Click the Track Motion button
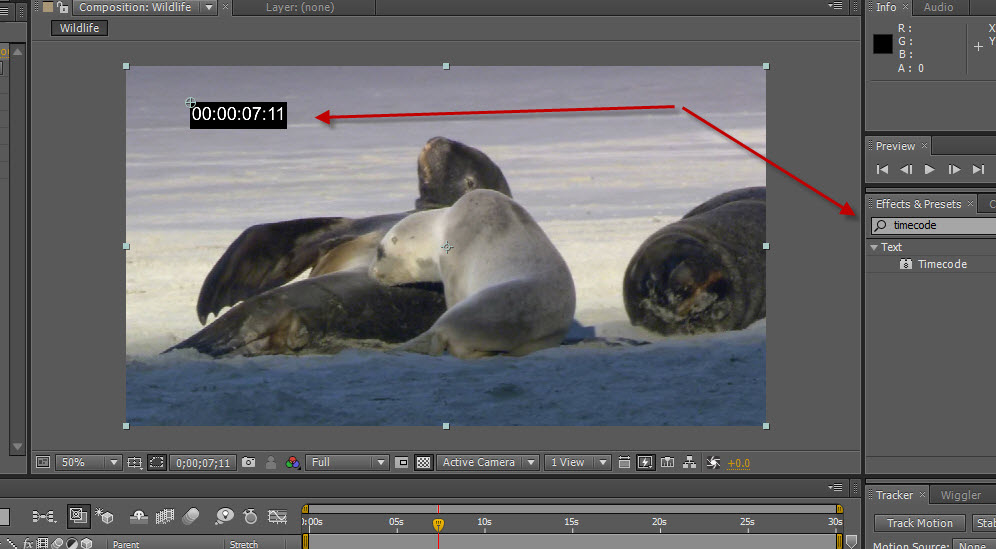Viewport: 996px width, 549px height. pyautogui.click(x=920, y=523)
